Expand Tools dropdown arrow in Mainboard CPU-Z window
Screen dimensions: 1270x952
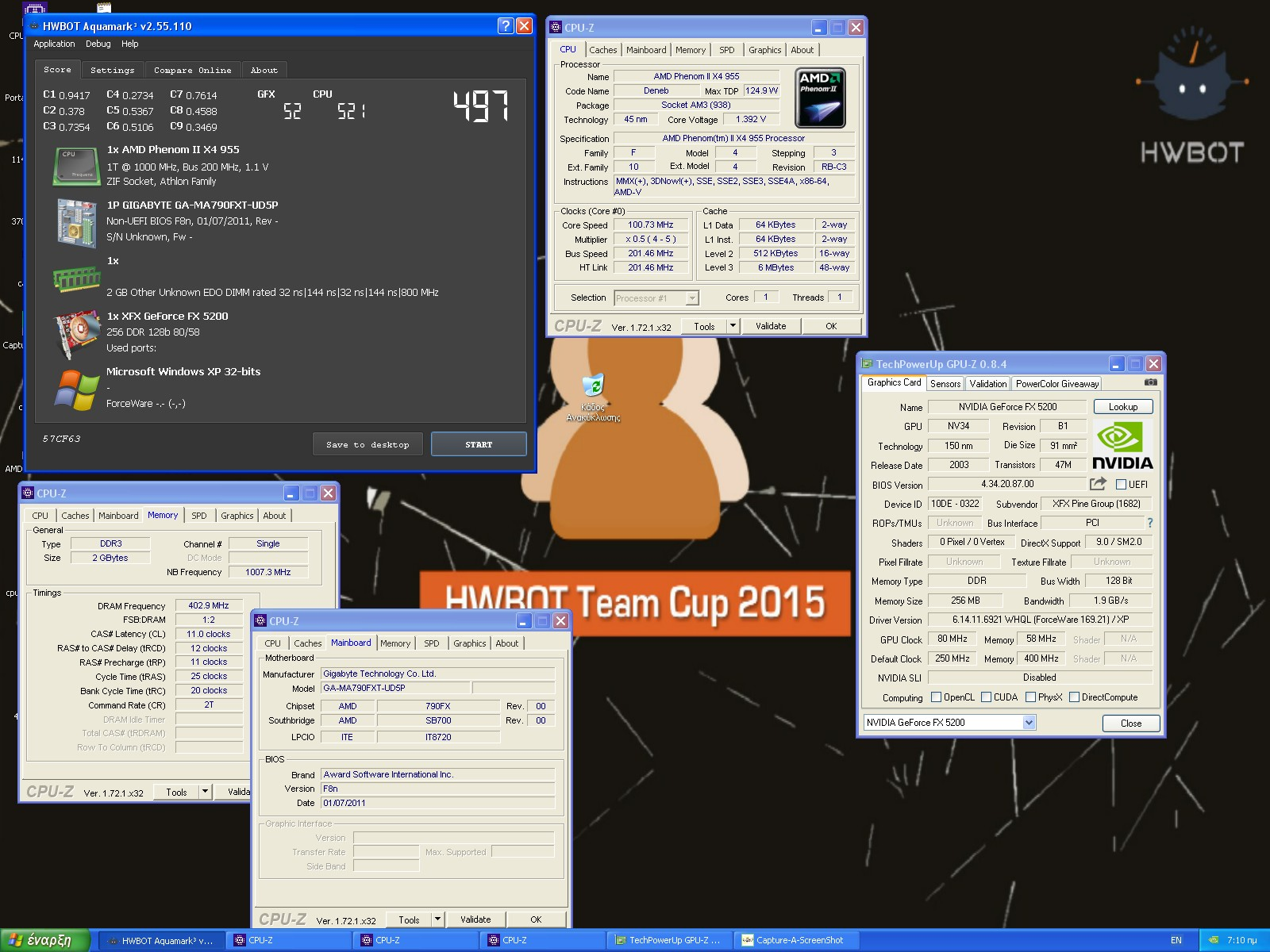pyautogui.click(x=437, y=919)
